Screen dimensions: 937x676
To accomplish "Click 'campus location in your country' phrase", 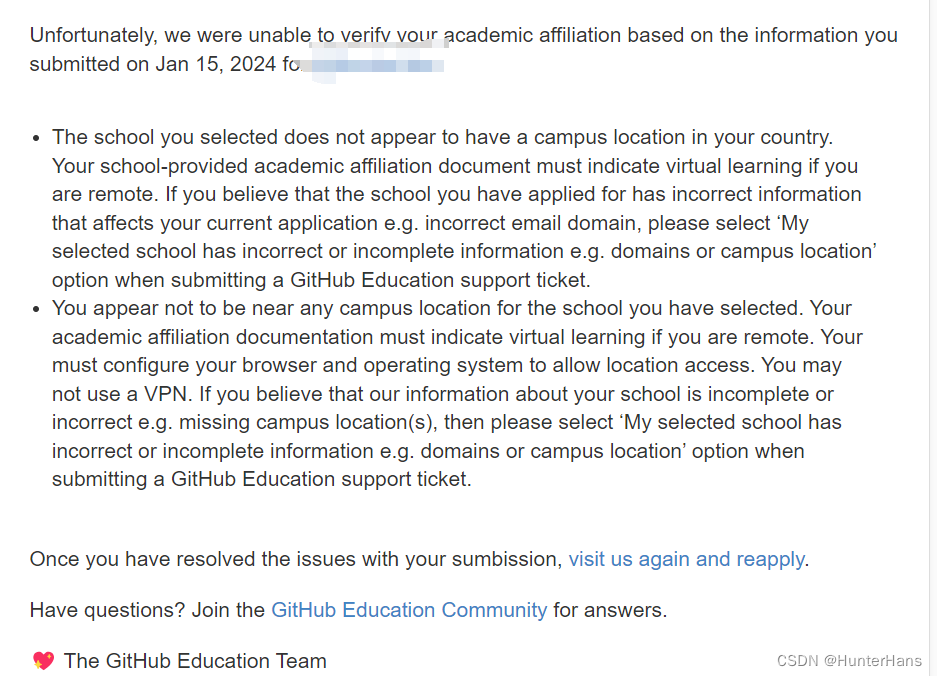I will 681,137.
